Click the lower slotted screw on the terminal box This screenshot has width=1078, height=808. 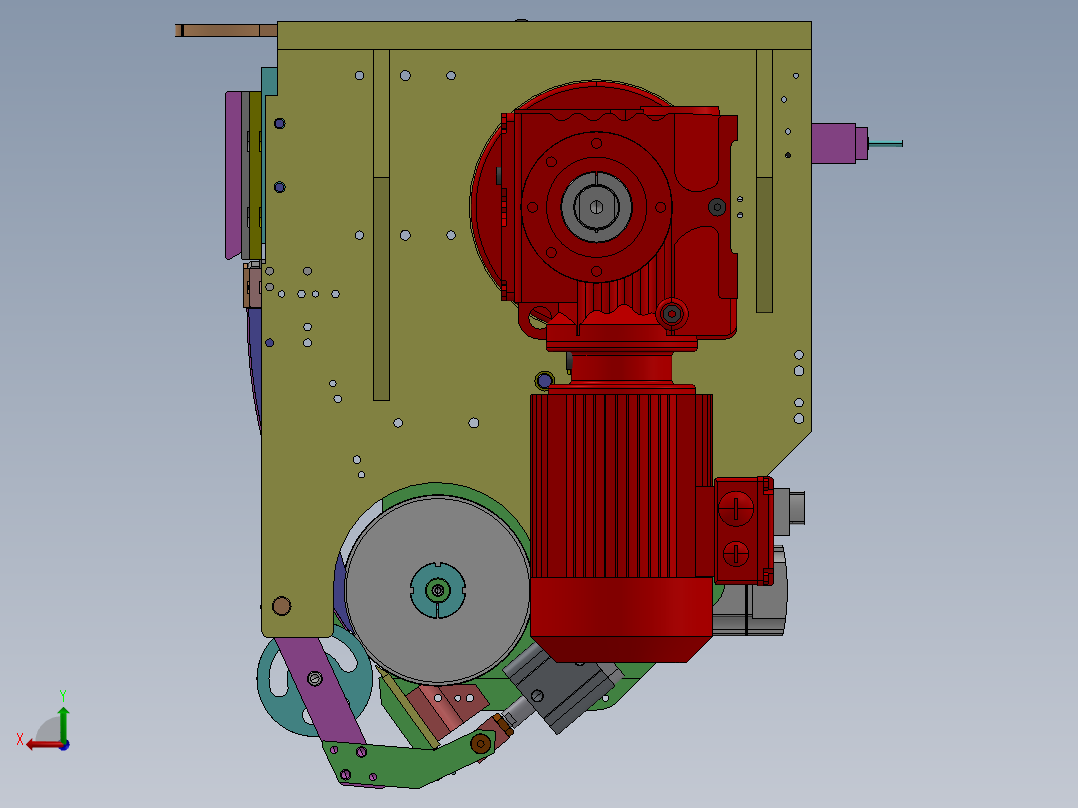click(x=736, y=554)
